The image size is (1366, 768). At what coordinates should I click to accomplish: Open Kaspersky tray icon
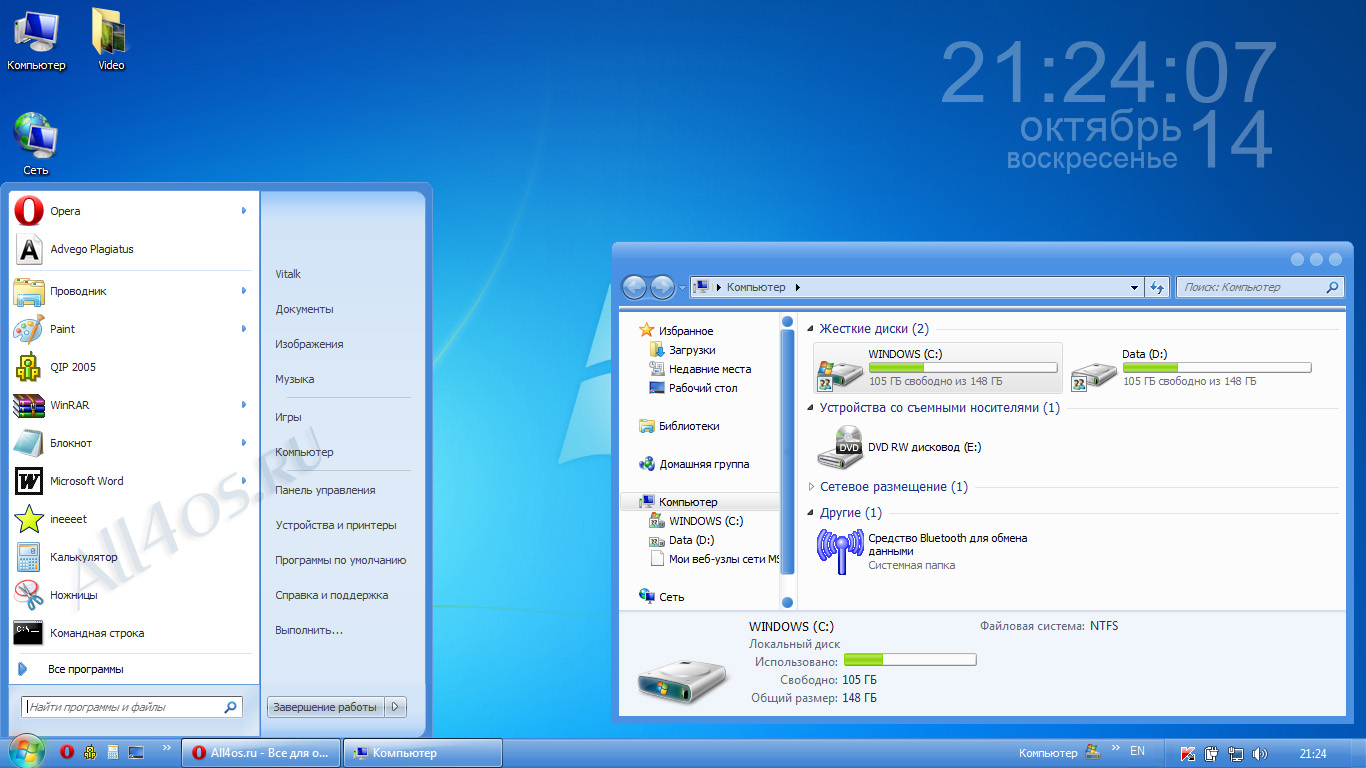(1188, 754)
